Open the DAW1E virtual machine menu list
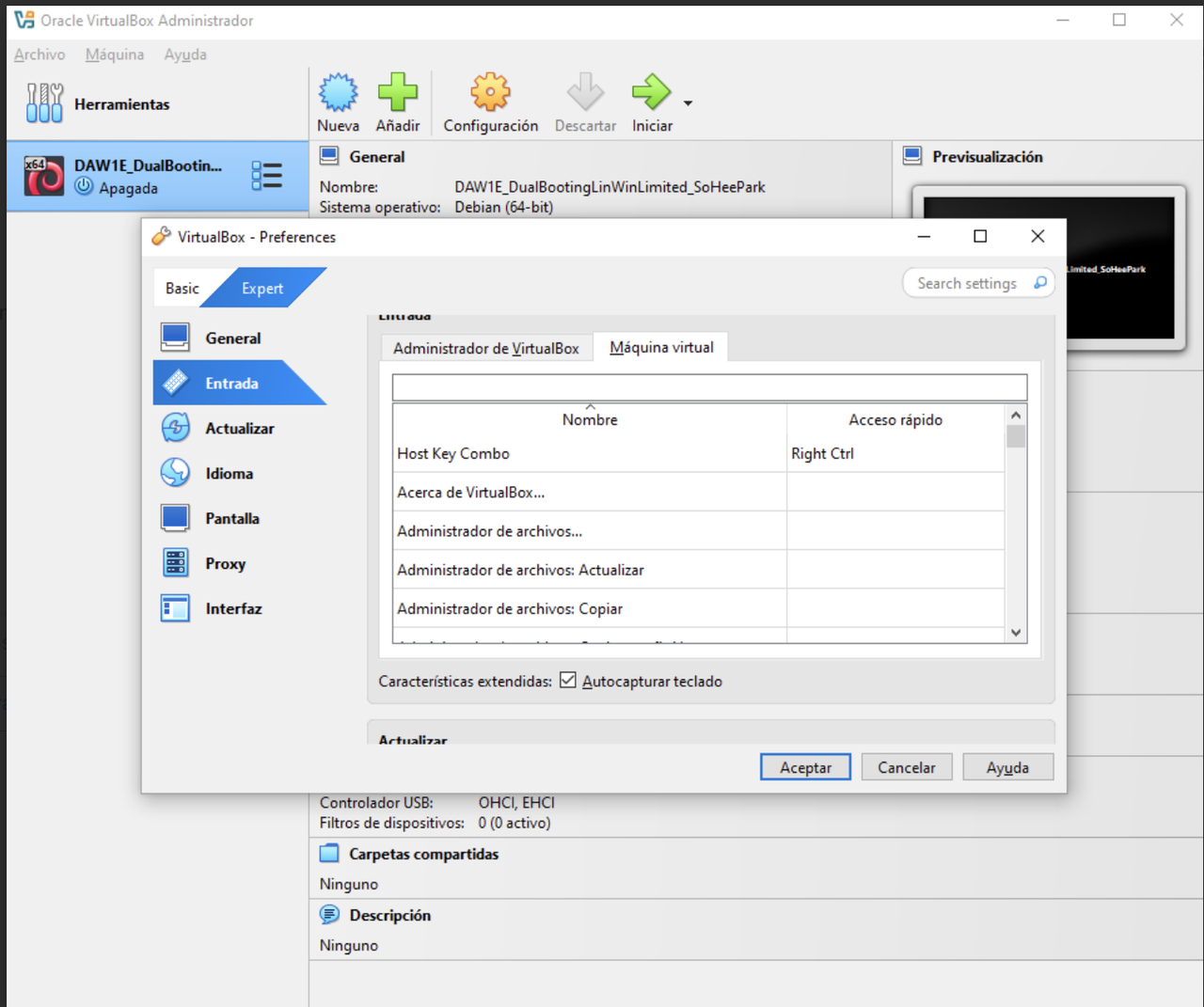The width and height of the screenshot is (1204, 1007). pyautogui.click(x=267, y=175)
